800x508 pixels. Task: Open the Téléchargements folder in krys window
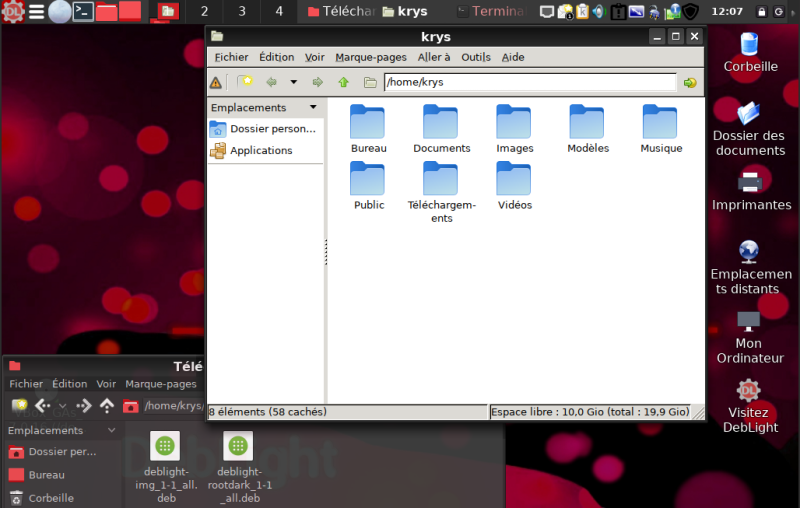pyautogui.click(x=441, y=180)
